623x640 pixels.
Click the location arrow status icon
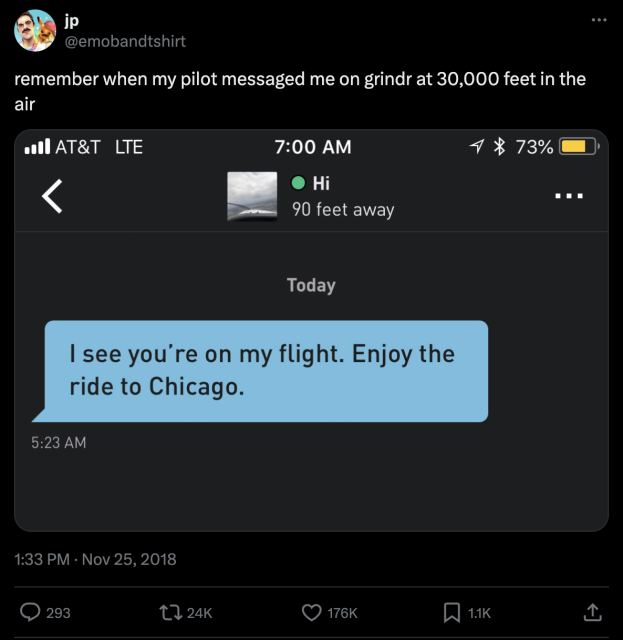click(478, 147)
